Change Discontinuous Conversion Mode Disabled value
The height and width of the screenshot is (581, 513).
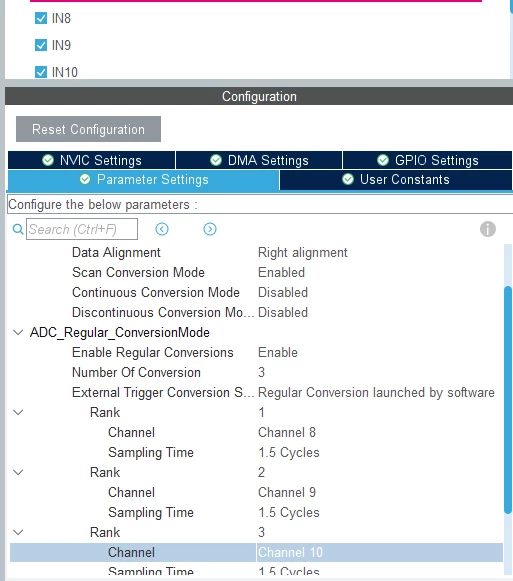coord(283,312)
